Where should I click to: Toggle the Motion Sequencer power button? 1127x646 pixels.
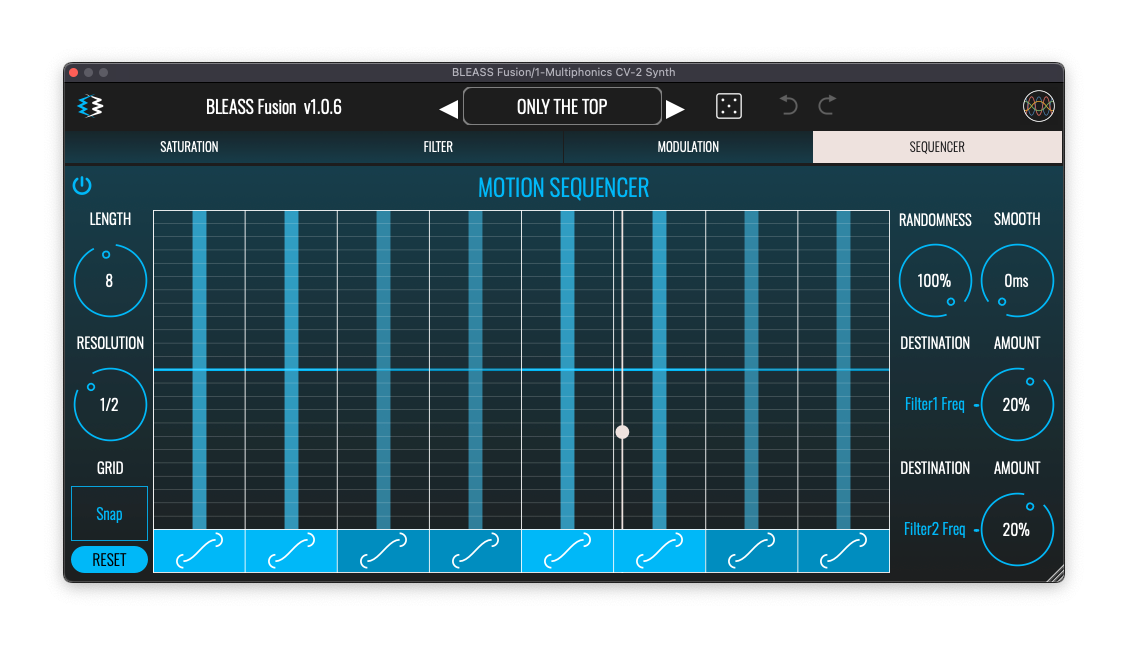pos(82,185)
